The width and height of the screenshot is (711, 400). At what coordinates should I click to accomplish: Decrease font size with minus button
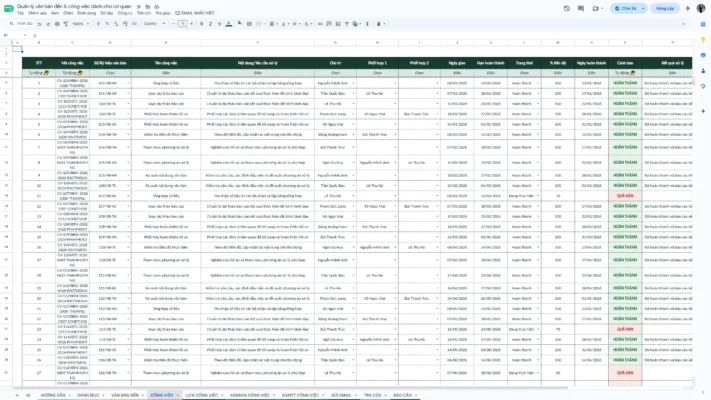pyautogui.click(x=174, y=24)
